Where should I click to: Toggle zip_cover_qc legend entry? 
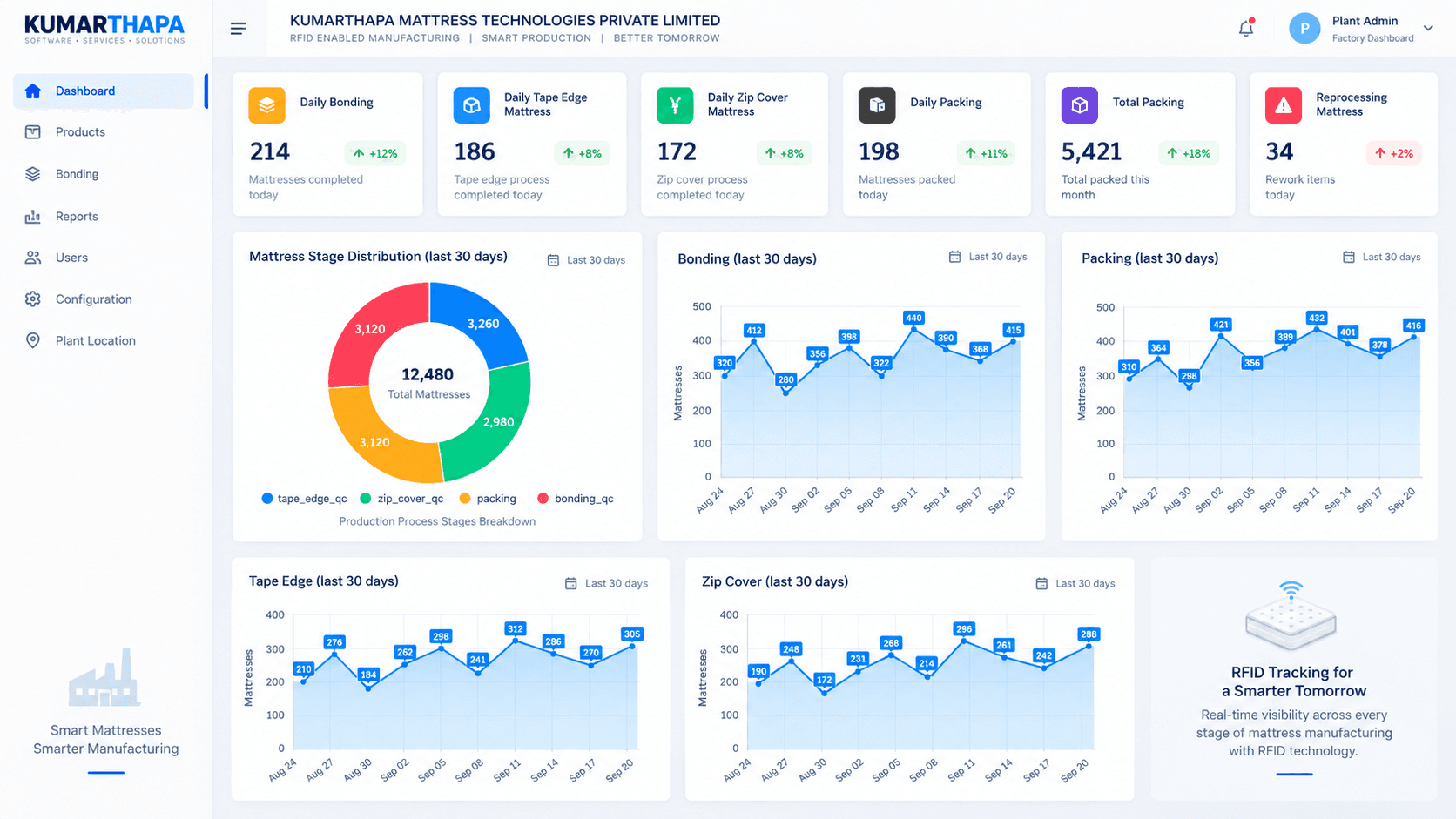(401, 499)
